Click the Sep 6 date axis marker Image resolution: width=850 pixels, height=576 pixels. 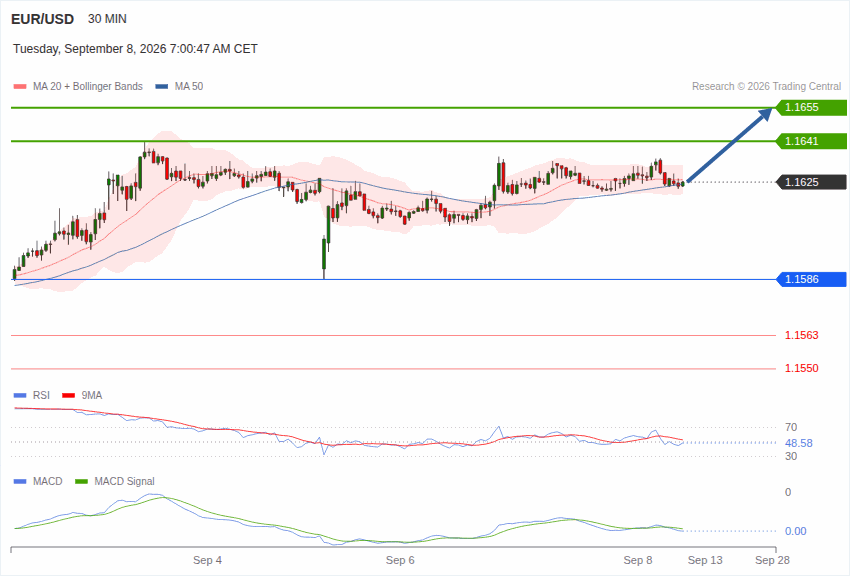click(x=400, y=560)
